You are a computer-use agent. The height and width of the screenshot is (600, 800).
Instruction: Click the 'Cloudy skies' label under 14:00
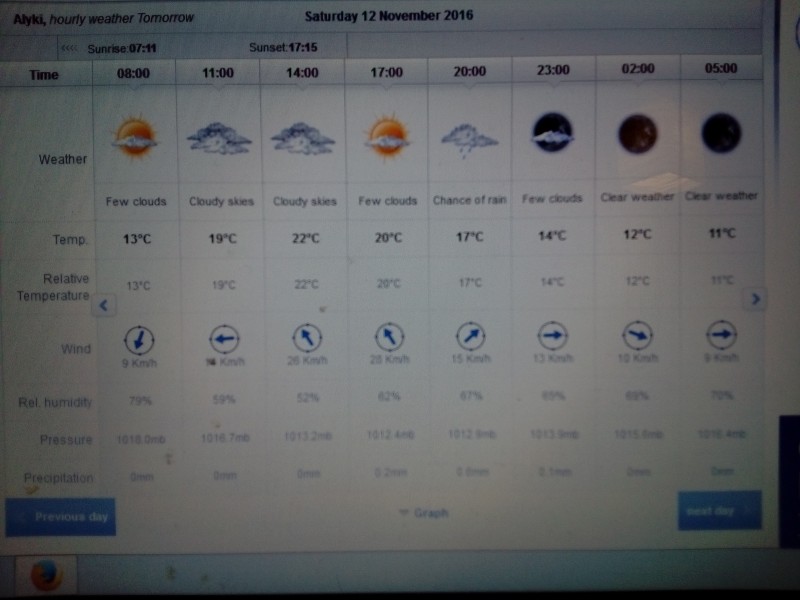[x=305, y=202]
